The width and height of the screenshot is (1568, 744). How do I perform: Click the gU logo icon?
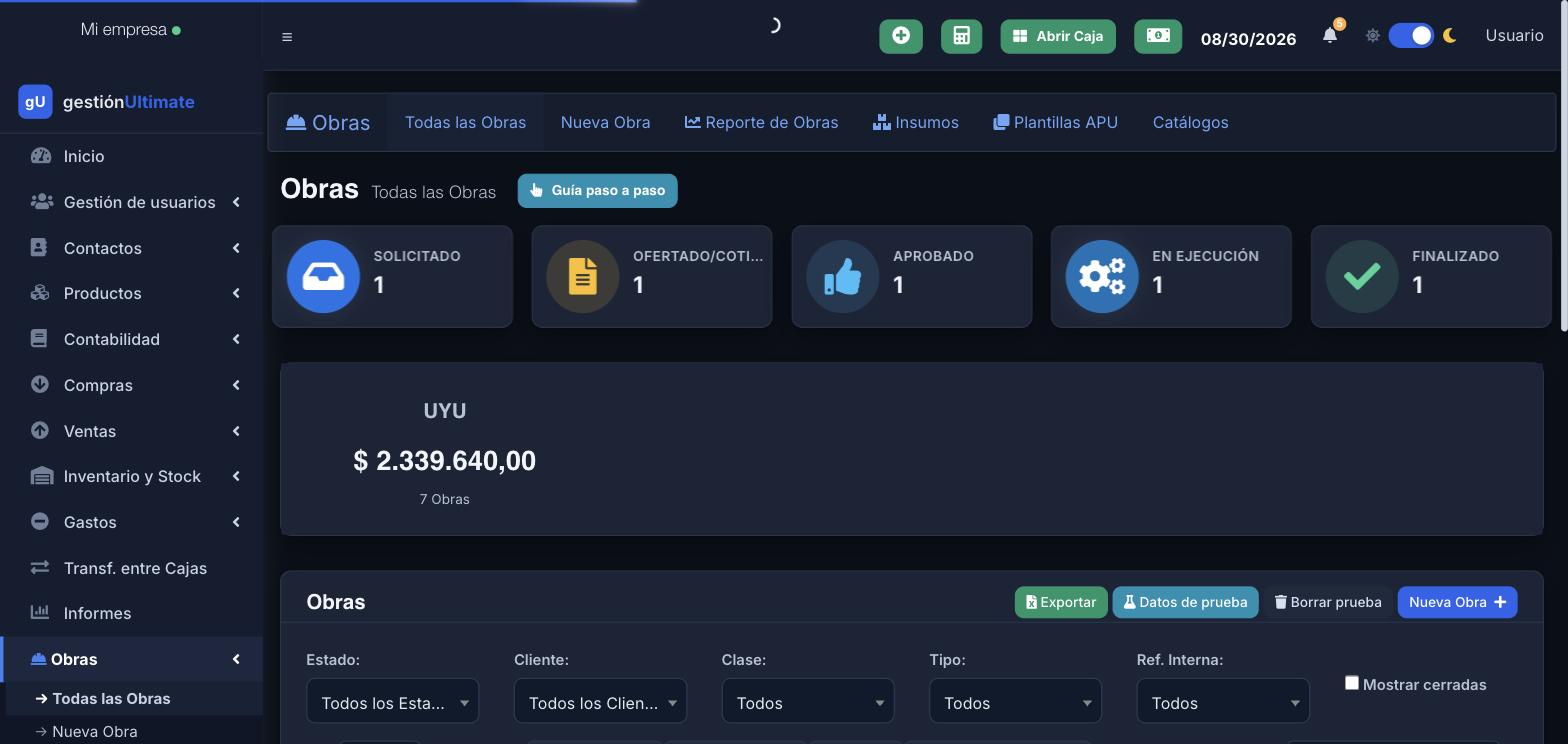(x=35, y=101)
